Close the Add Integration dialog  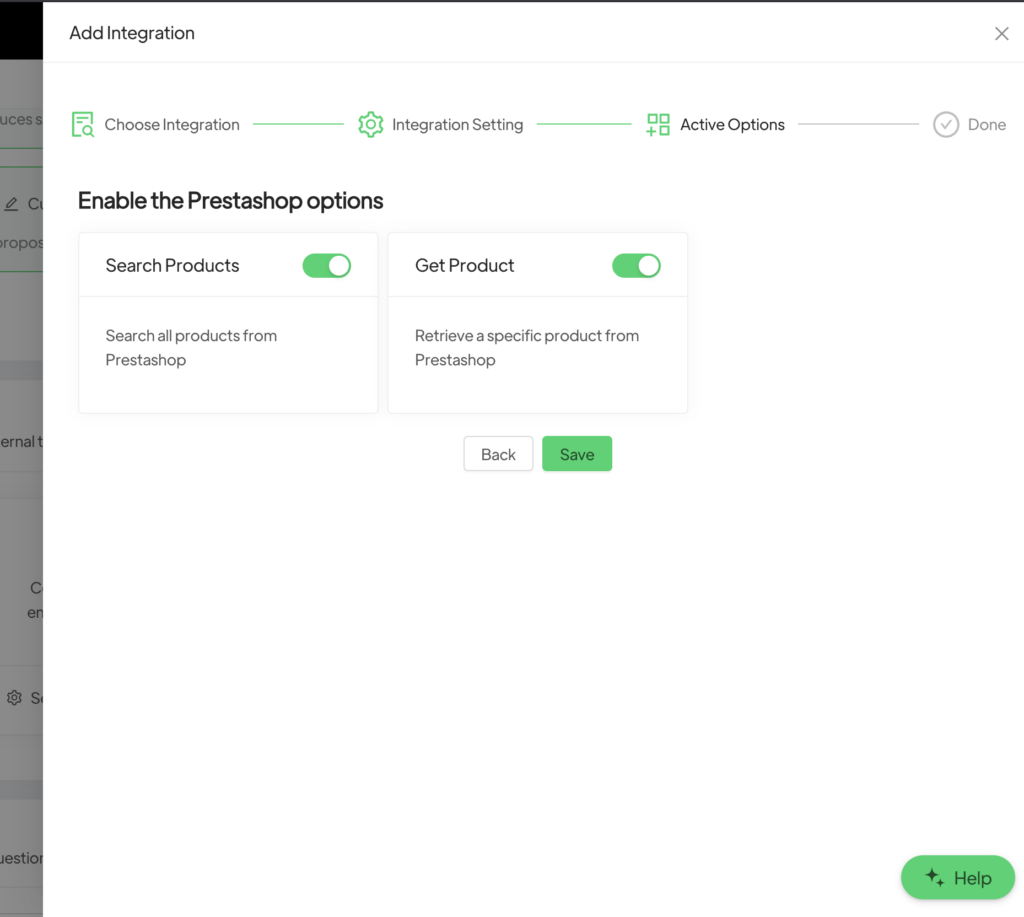1001,34
